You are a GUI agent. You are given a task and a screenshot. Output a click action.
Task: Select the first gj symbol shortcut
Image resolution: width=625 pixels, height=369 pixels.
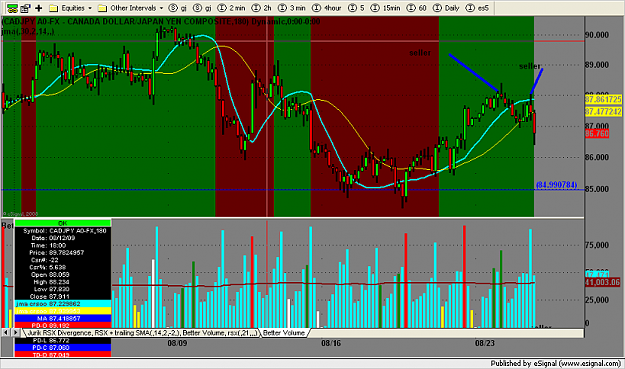[x=178, y=8]
